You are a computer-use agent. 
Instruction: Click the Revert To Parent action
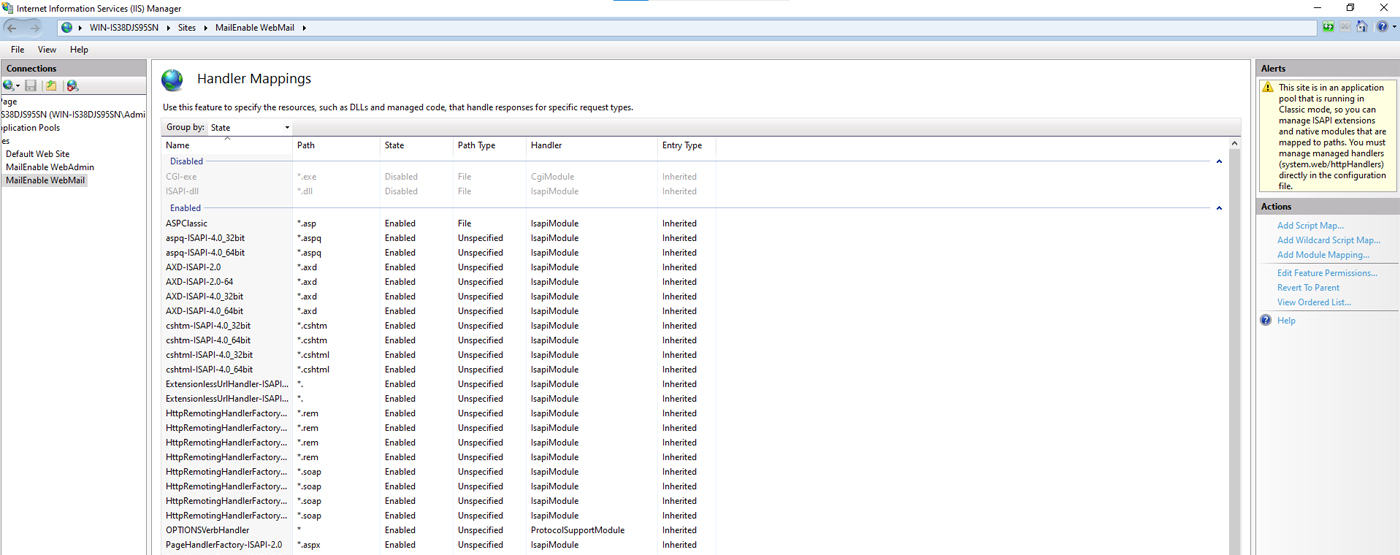tap(1308, 288)
